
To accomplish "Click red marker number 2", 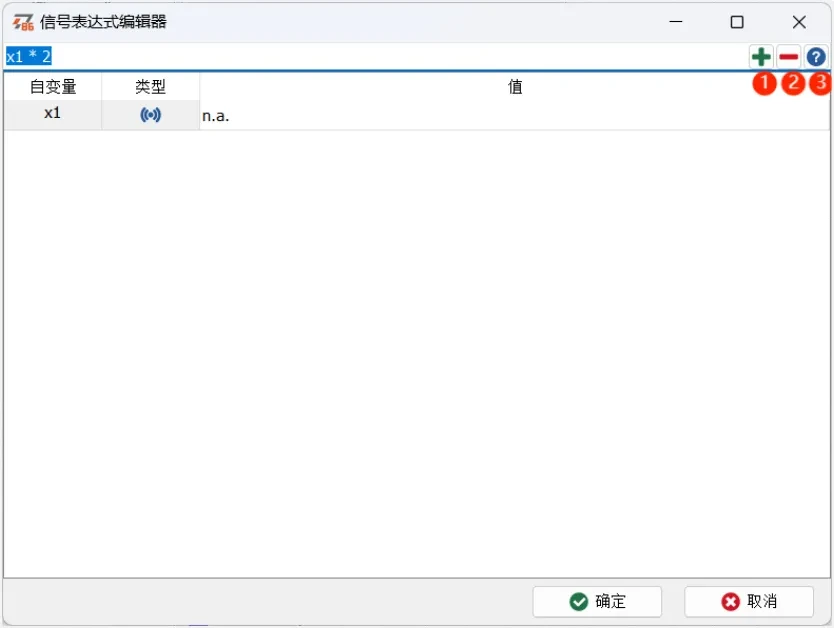I will [x=792, y=84].
